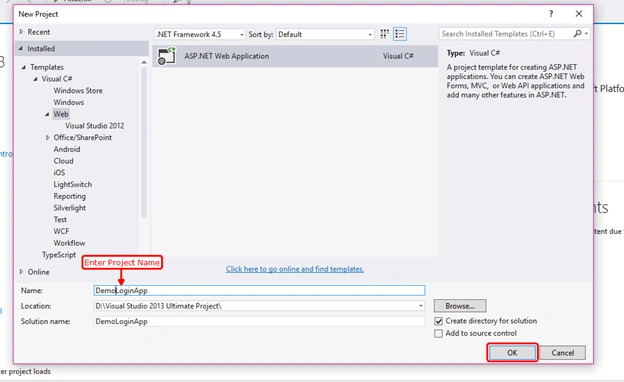Close the New Project dialog
This screenshot has height=382, width=624.
tap(579, 14)
